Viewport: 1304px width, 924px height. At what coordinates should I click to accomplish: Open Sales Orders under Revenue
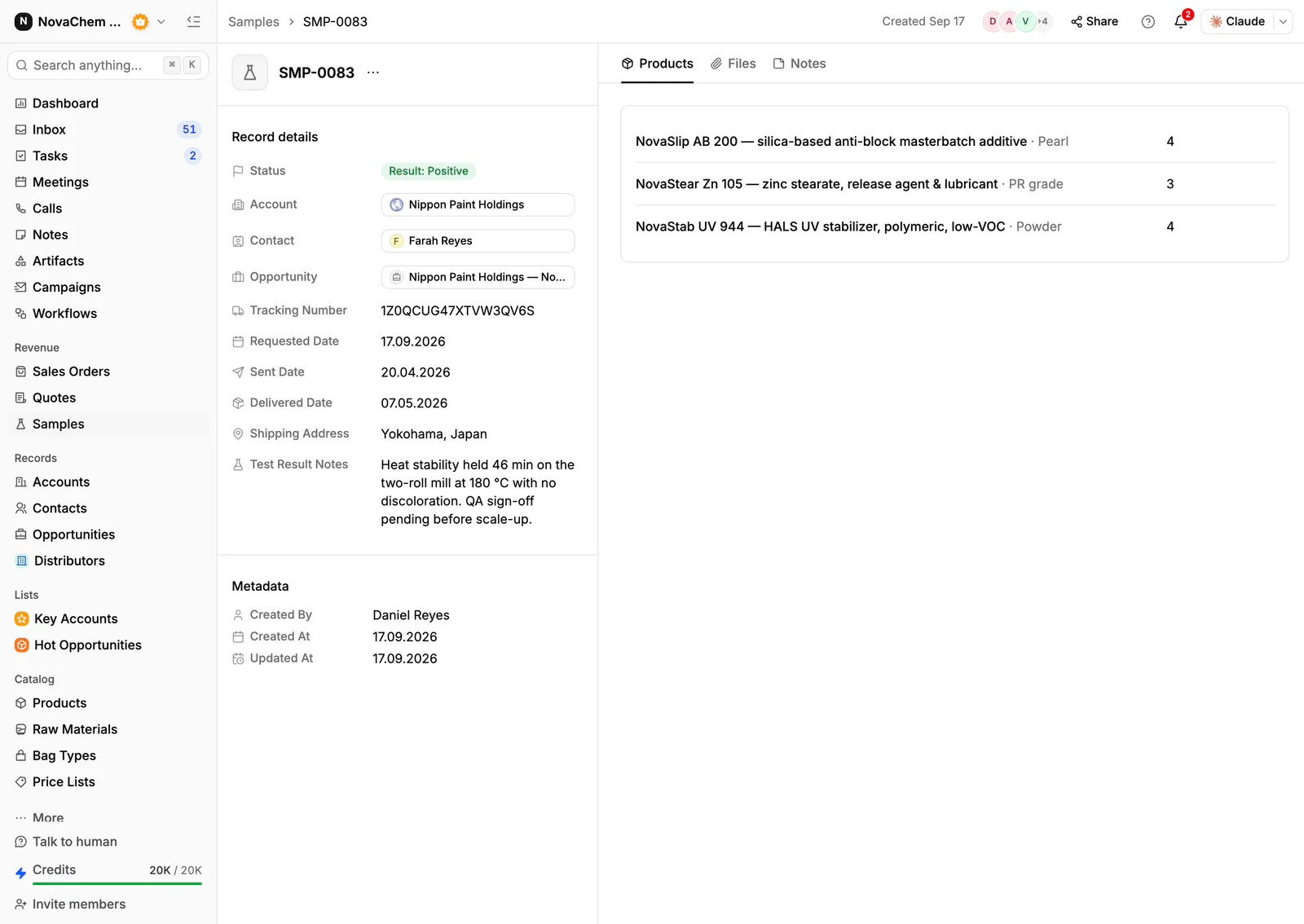click(x=108, y=372)
